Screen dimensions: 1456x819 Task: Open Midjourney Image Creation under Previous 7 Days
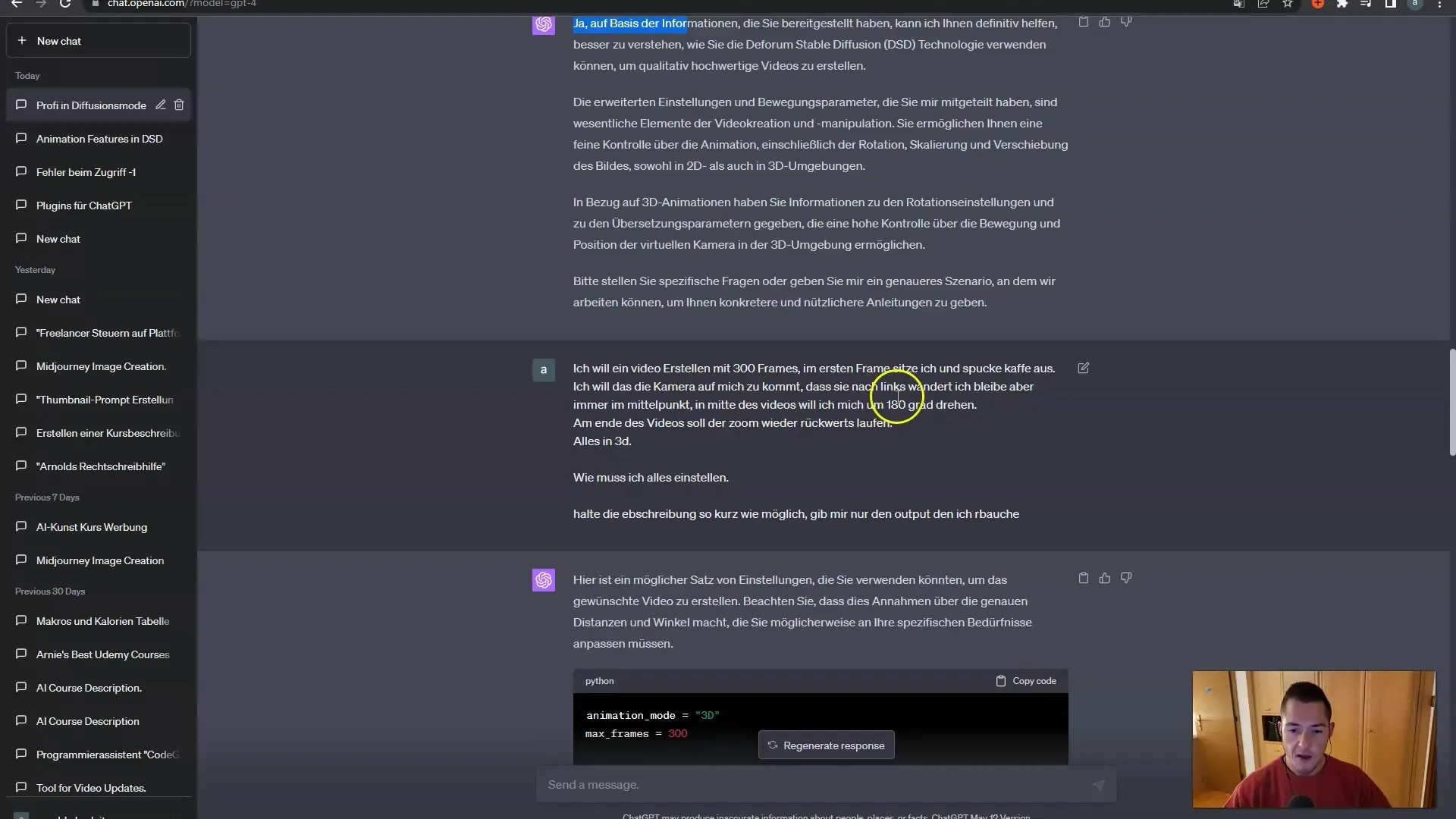click(x=99, y=560)
